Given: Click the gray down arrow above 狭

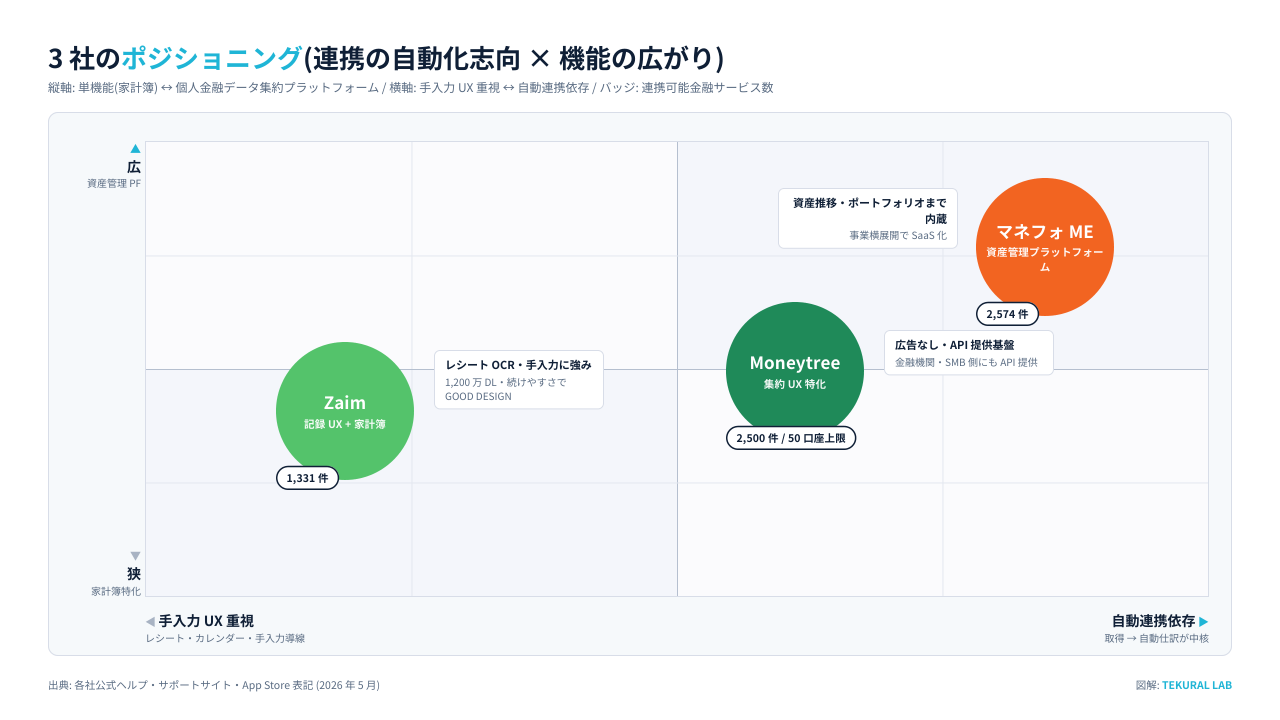Looking at the screenshot, I should coord(135,556).
